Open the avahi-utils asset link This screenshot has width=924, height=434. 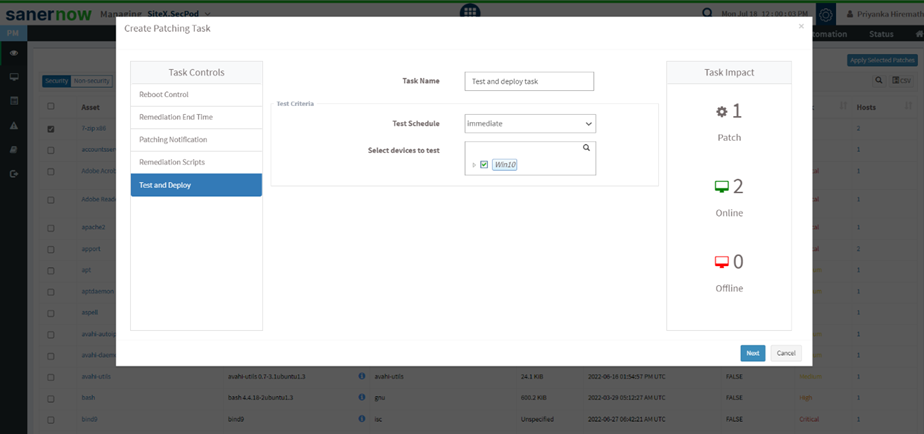[95, 376]
